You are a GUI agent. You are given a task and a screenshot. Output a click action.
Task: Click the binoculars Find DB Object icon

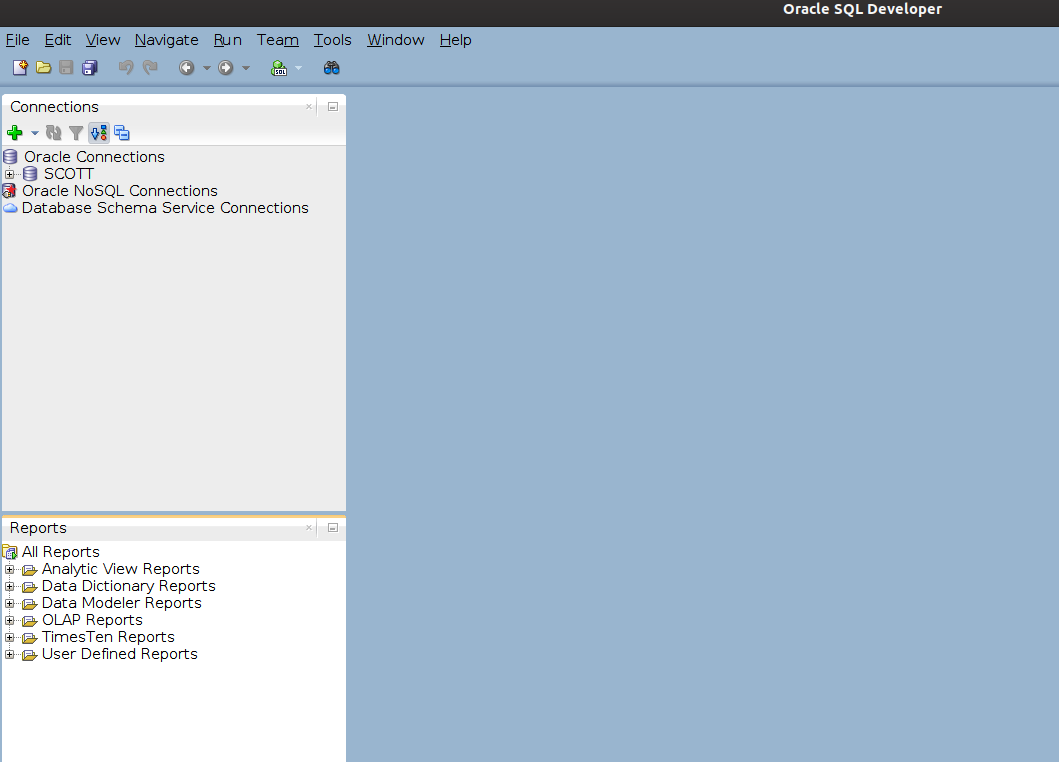click(x=332, y=68)
